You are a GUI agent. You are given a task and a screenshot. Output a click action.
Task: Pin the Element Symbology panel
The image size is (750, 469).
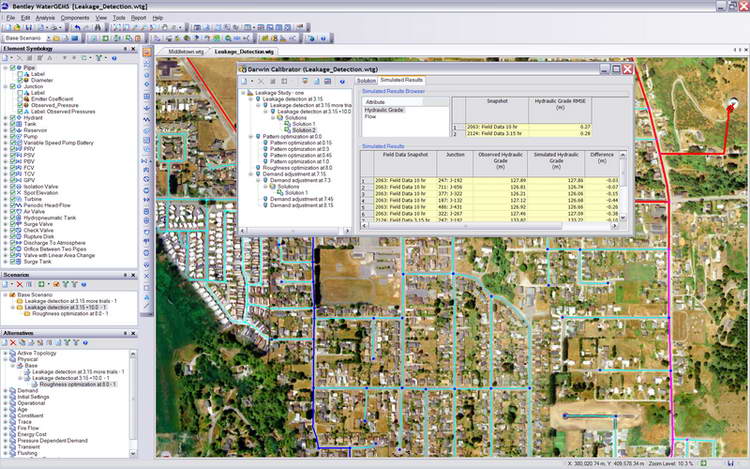pos(125,49)
